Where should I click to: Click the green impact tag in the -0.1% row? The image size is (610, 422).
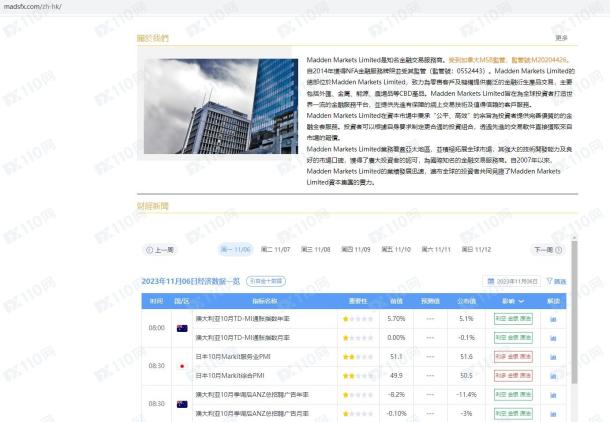513,338
